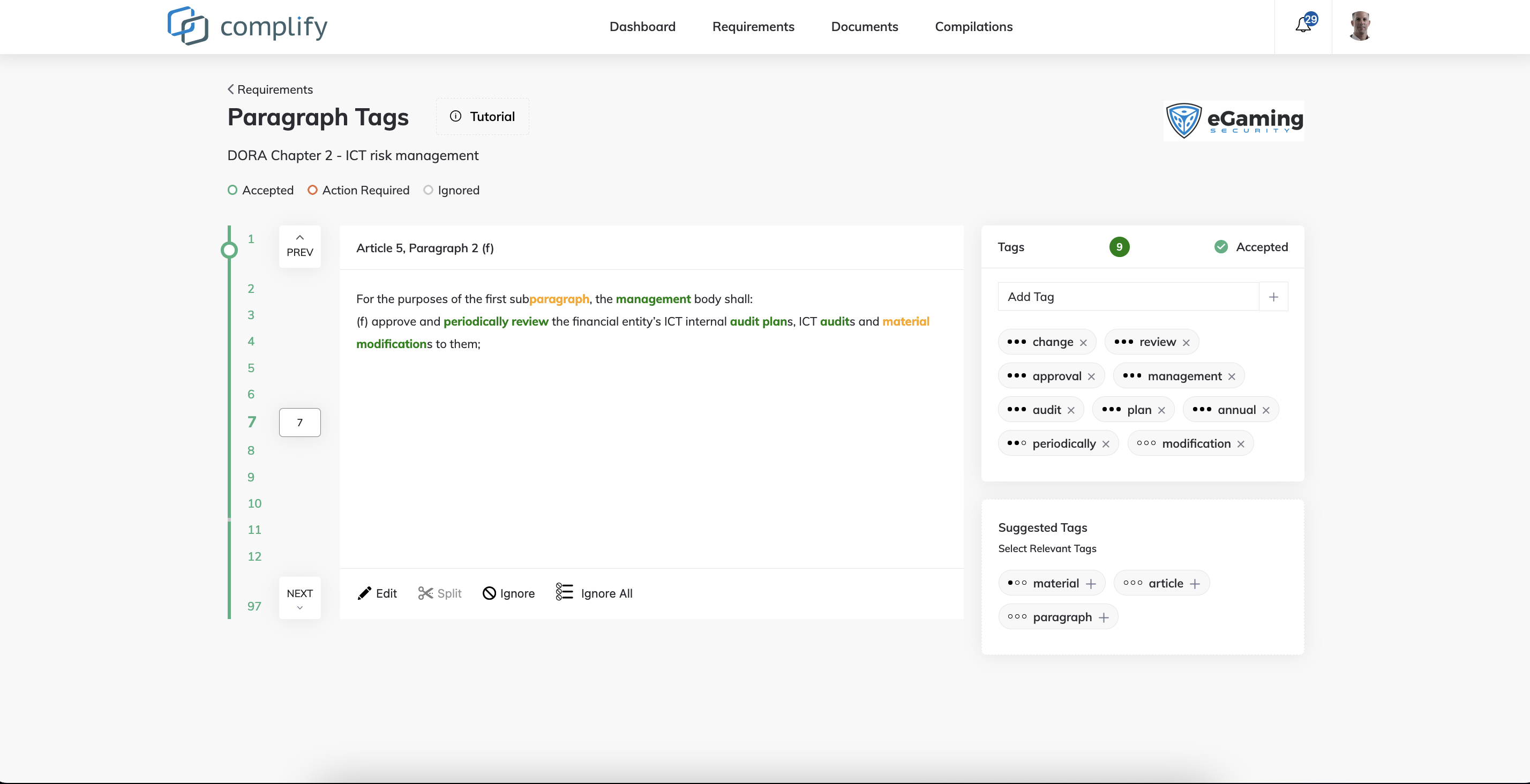
Task: Open the Documents menu item
Action: point(864,27)
